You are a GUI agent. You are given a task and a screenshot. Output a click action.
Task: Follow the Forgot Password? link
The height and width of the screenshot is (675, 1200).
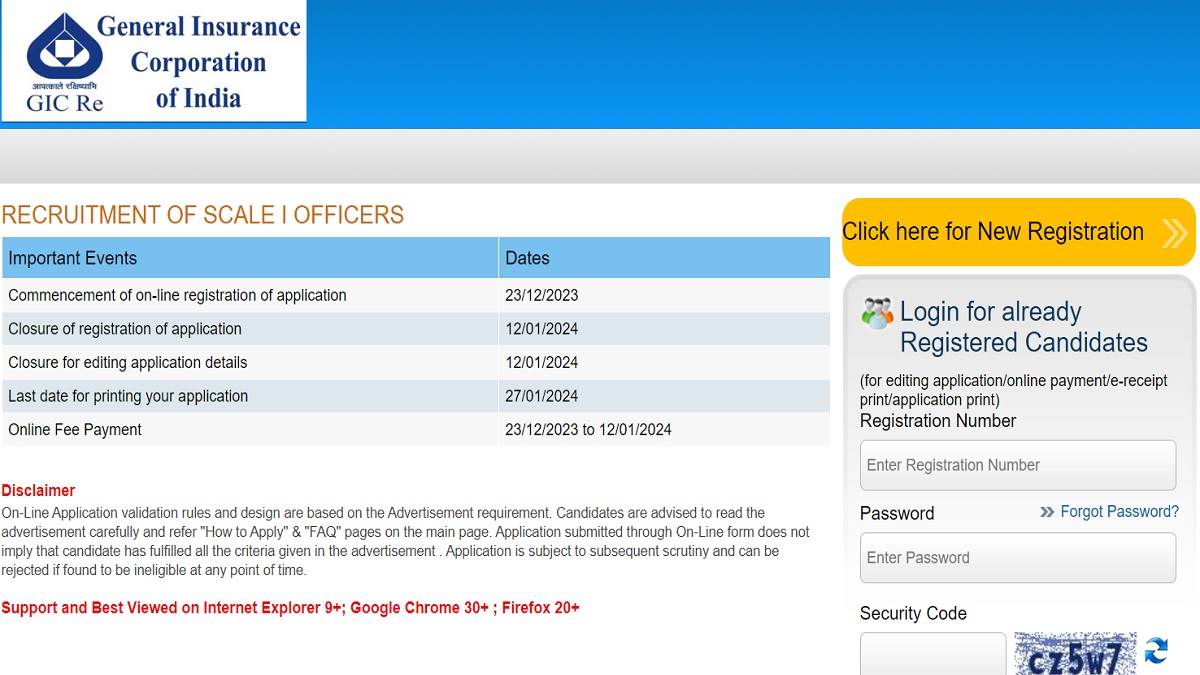point(1119,512)
